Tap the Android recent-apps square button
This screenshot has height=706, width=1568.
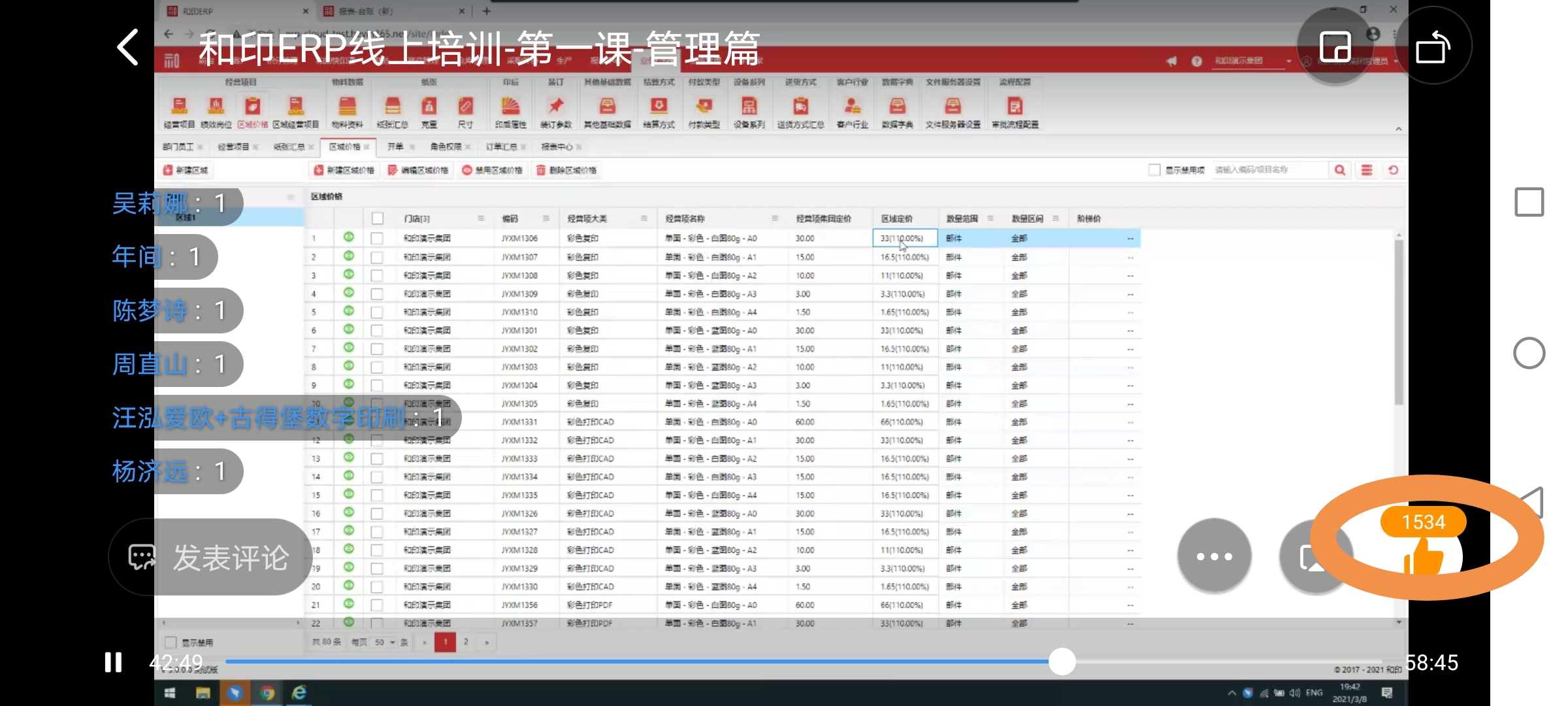point(1529,202)
